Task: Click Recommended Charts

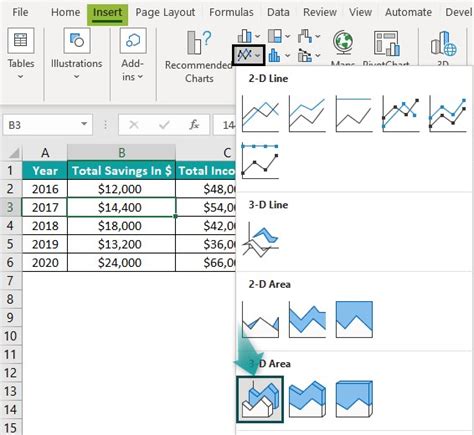Action: pyautogui.click(x=199, y=57)
